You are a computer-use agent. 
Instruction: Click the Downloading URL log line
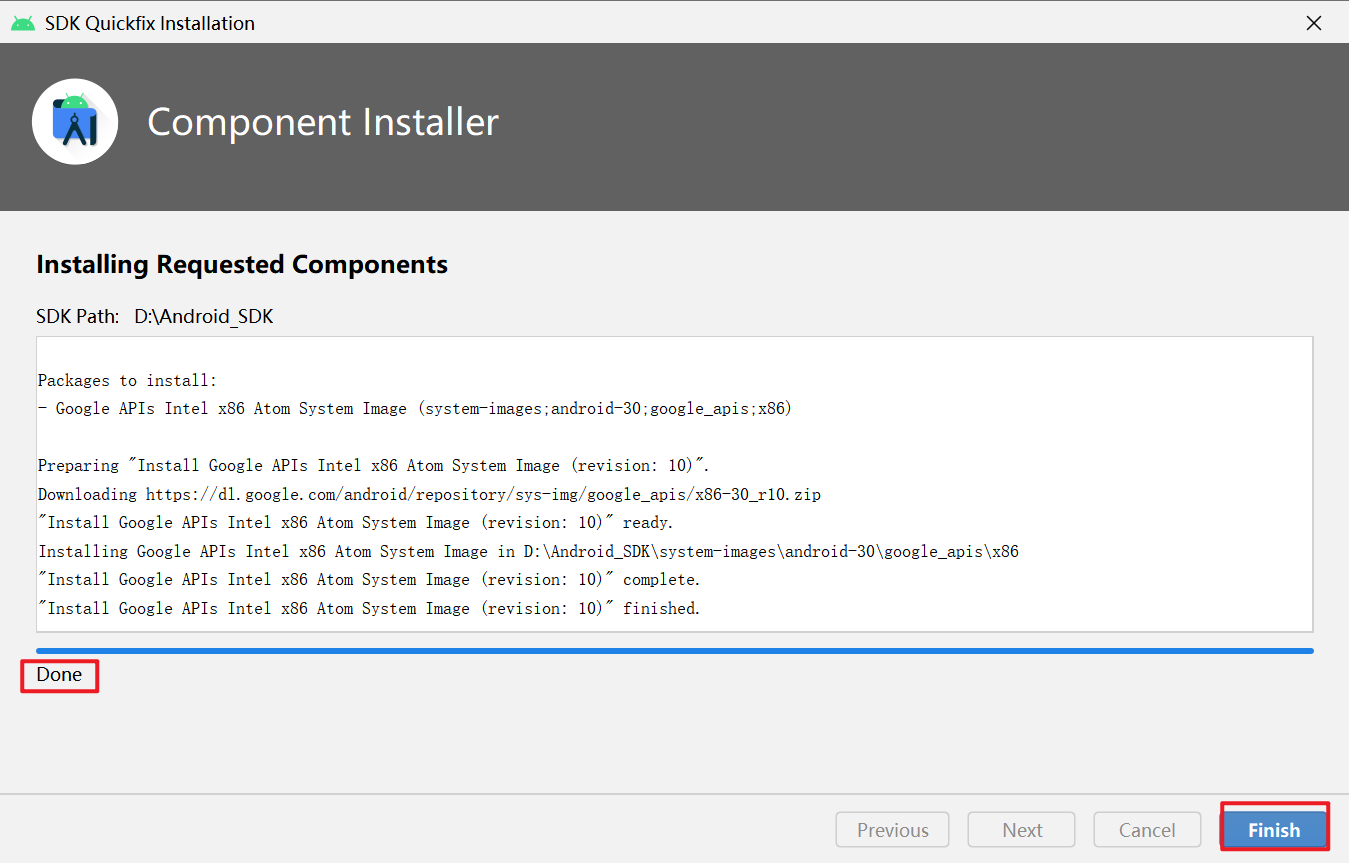[x=429, y=494]
